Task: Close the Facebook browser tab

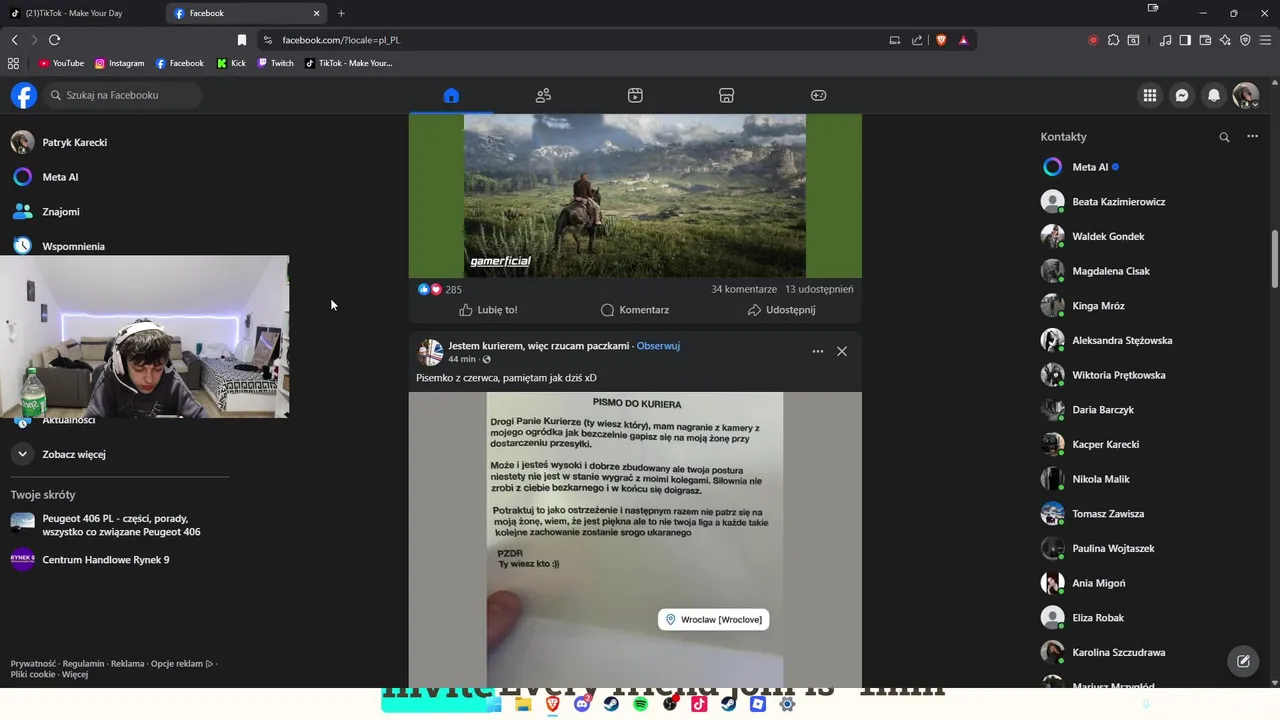Action: [x=317, y=13]
